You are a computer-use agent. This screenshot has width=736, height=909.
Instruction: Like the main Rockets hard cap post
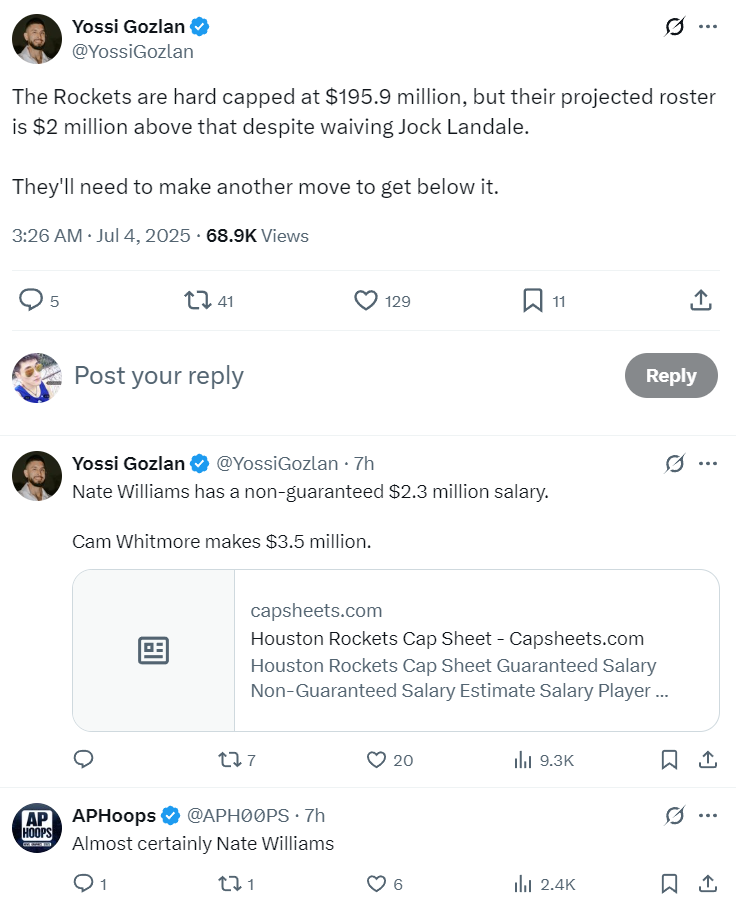point(366,300)
